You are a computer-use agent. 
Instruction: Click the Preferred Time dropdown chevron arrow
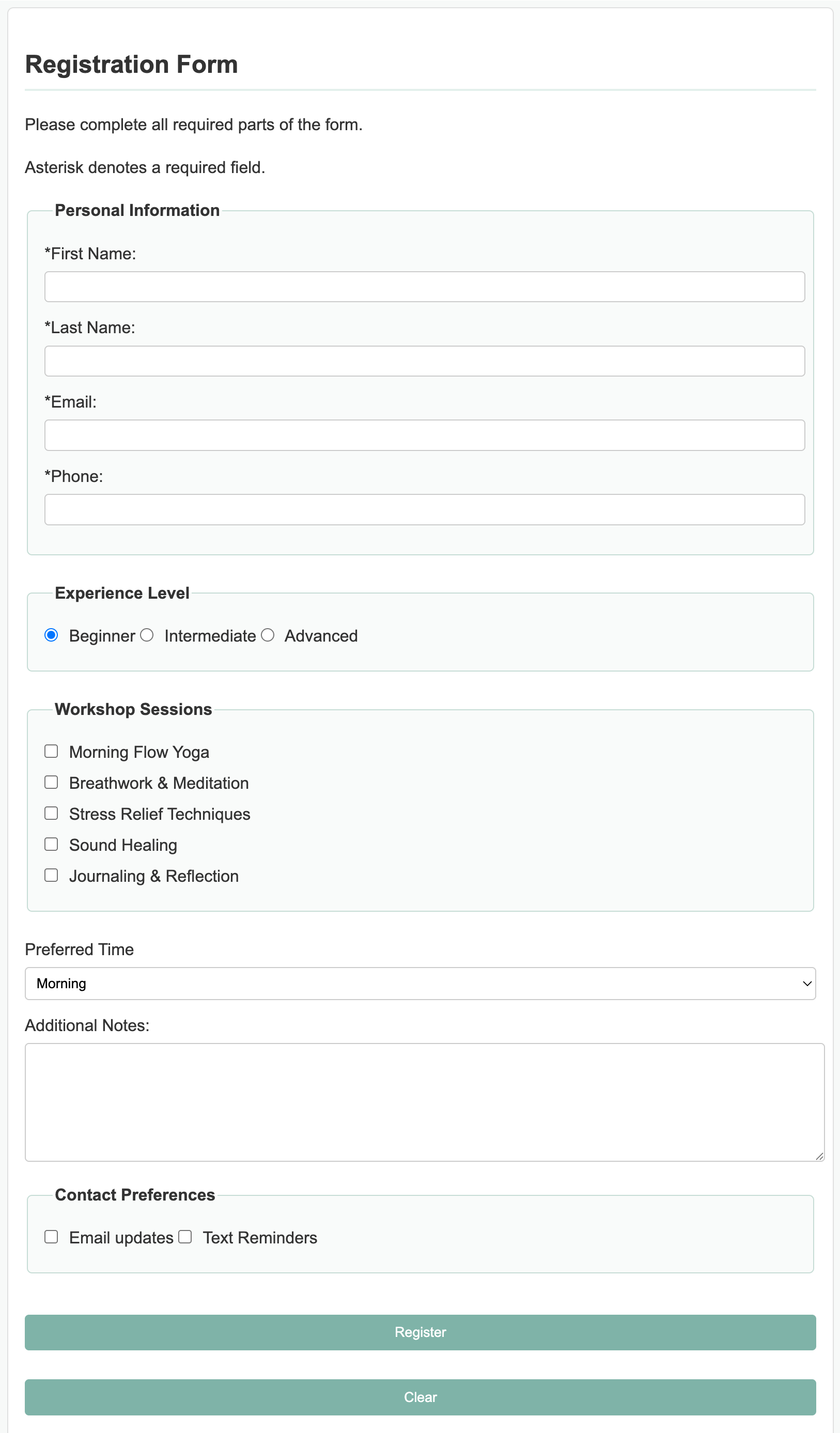pos(806,984)
